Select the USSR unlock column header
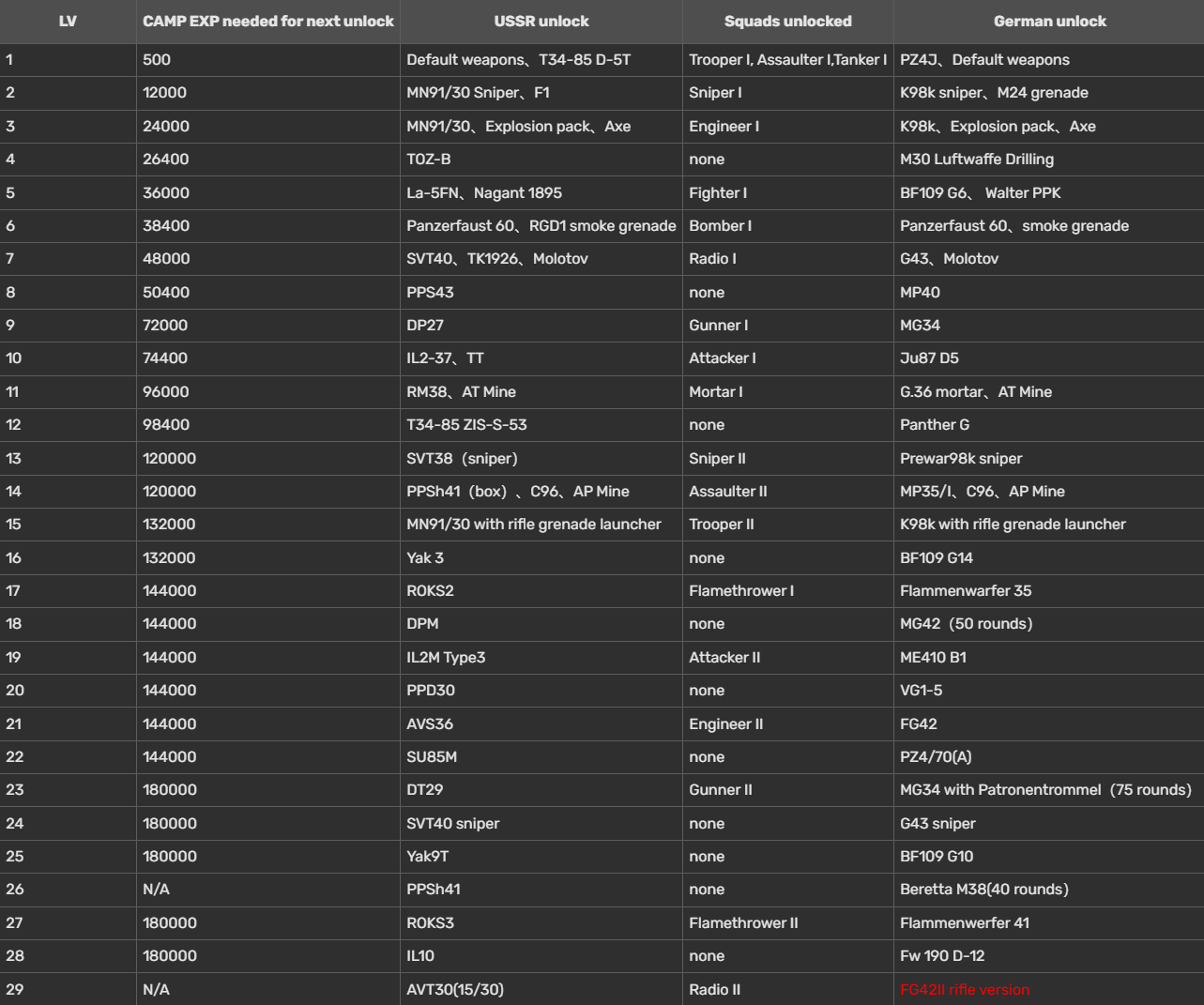Viewport: 1204px width, 1005px height. point(541,21)
